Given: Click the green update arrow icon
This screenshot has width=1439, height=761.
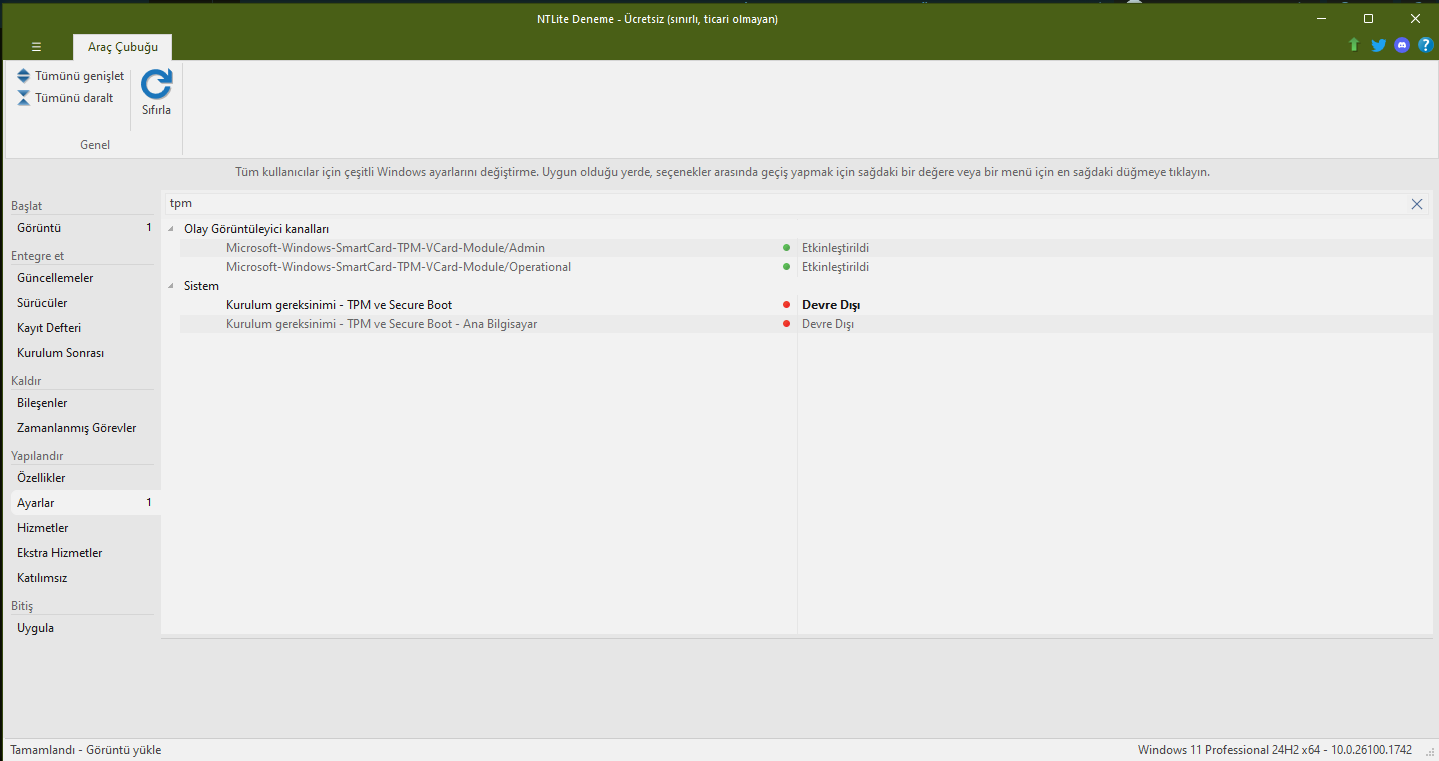Looking at the screenshot, I should 1354,45.
